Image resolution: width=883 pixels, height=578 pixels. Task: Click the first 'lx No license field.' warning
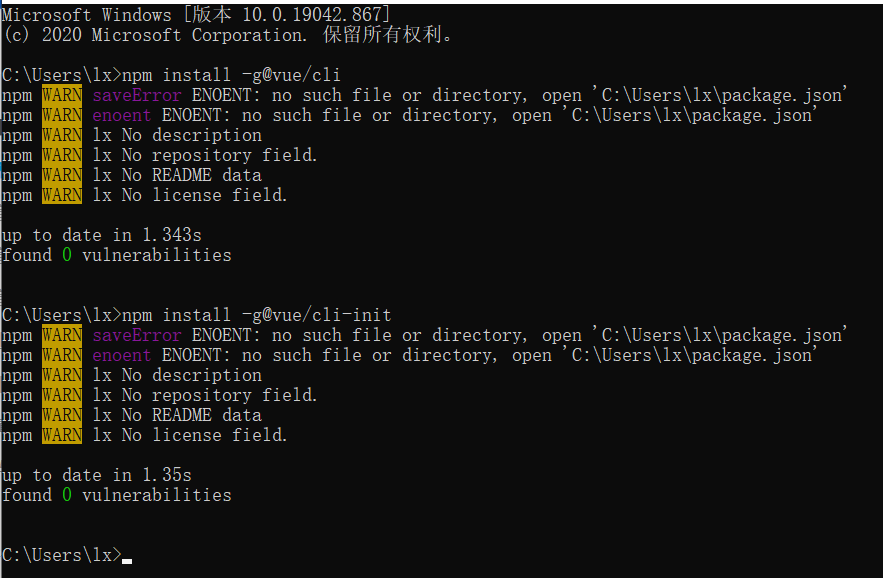(190, 195)
